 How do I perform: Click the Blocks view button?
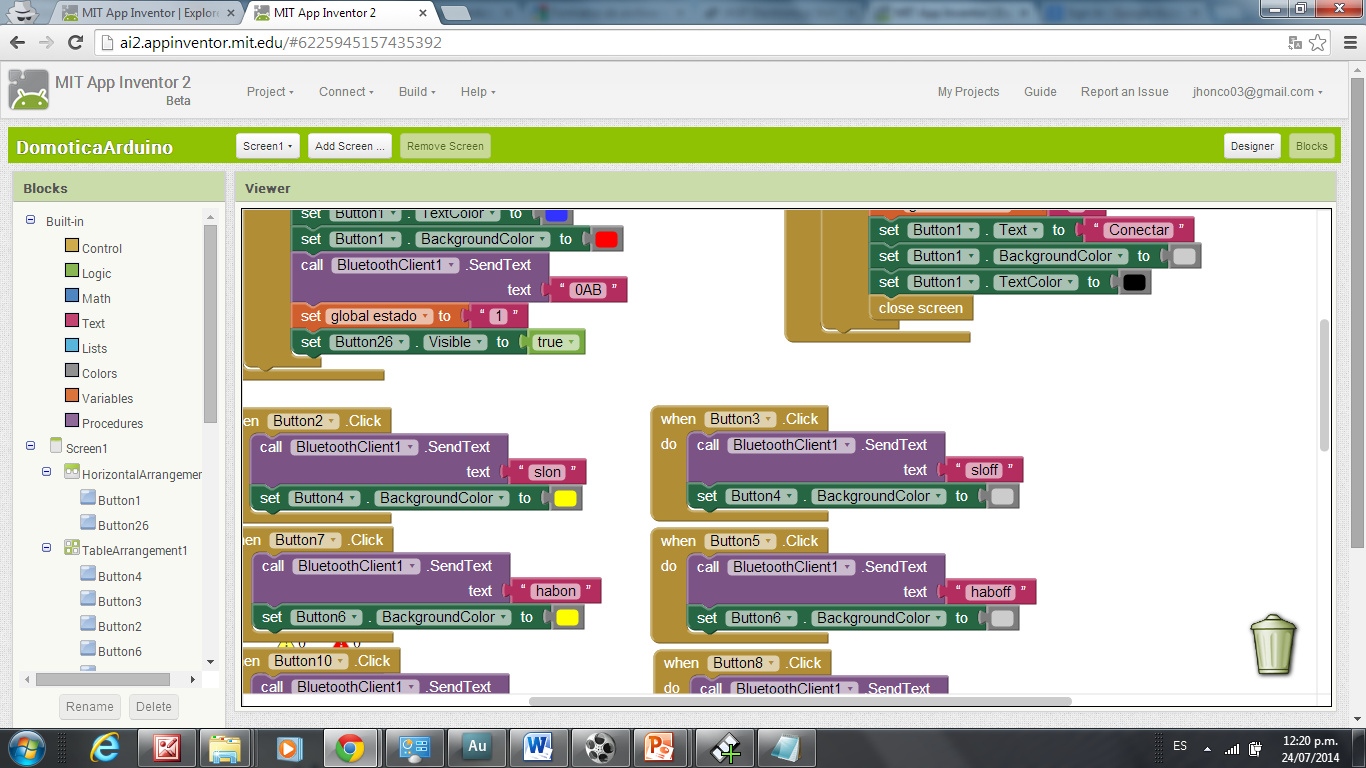pyautogui.click(x=1311, y=146)
